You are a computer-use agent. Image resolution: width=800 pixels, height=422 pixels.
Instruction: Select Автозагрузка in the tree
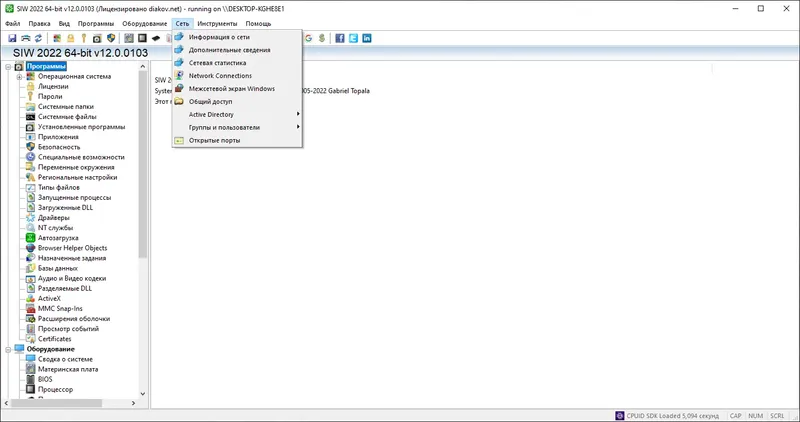pos(58,238)
